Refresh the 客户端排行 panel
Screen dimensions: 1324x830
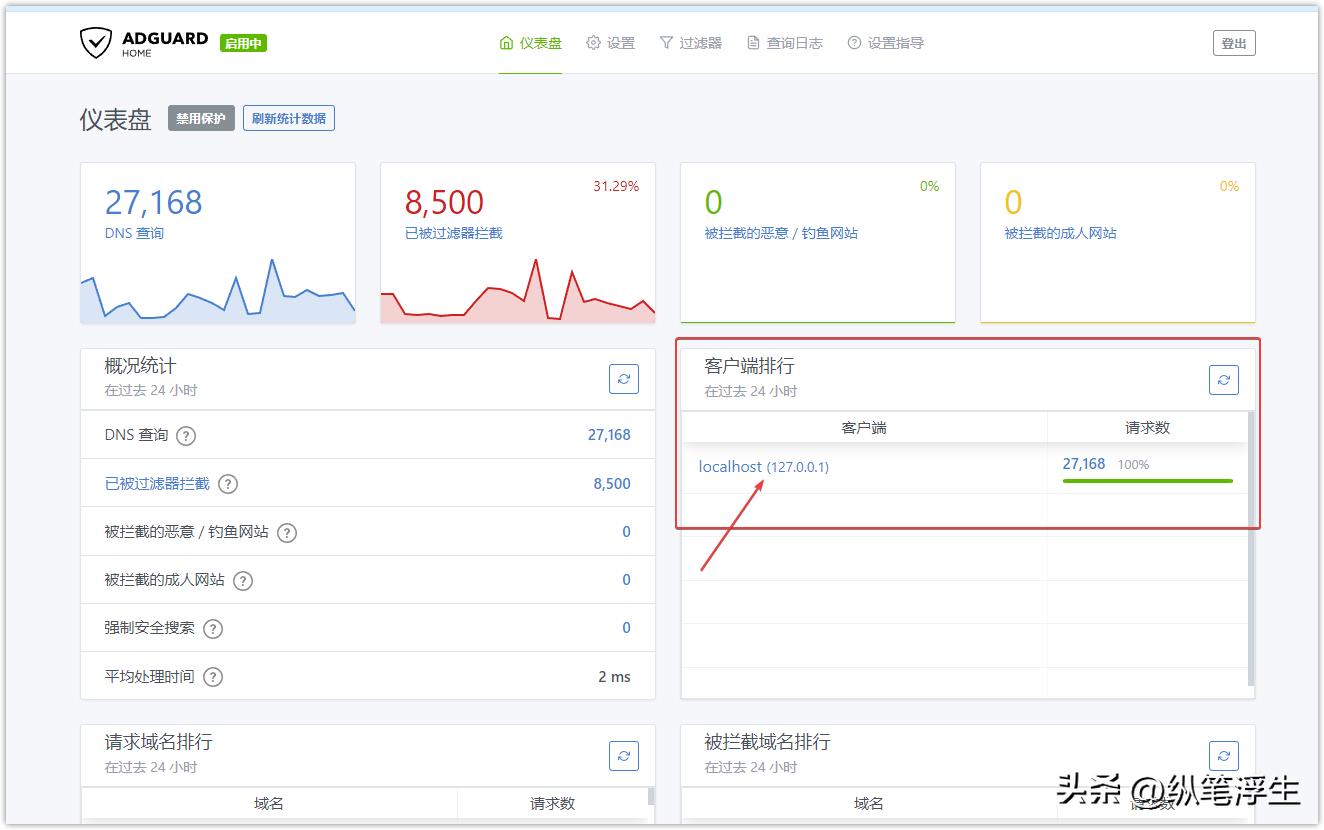pos(1223,379)
